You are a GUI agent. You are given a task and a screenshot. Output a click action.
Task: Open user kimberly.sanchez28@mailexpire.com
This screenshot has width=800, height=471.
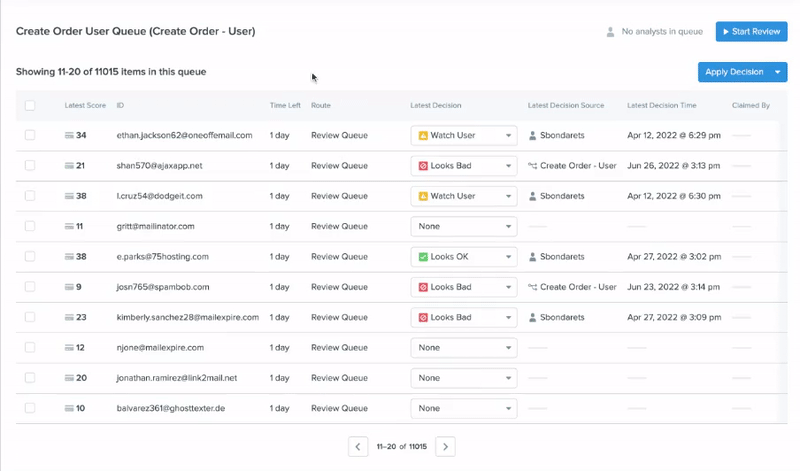tap(187, 317)
